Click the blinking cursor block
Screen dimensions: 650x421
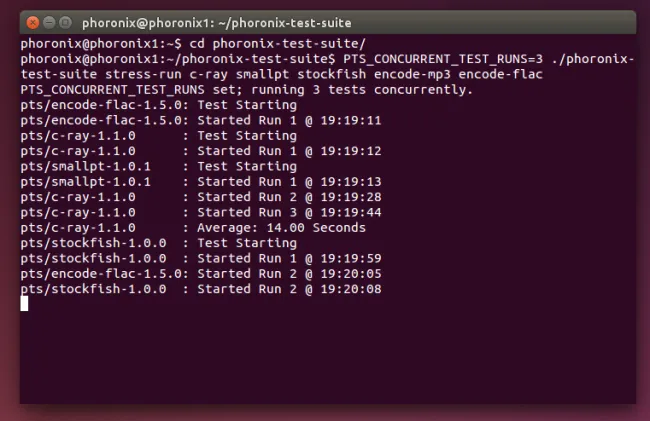[x=24, y=303]
